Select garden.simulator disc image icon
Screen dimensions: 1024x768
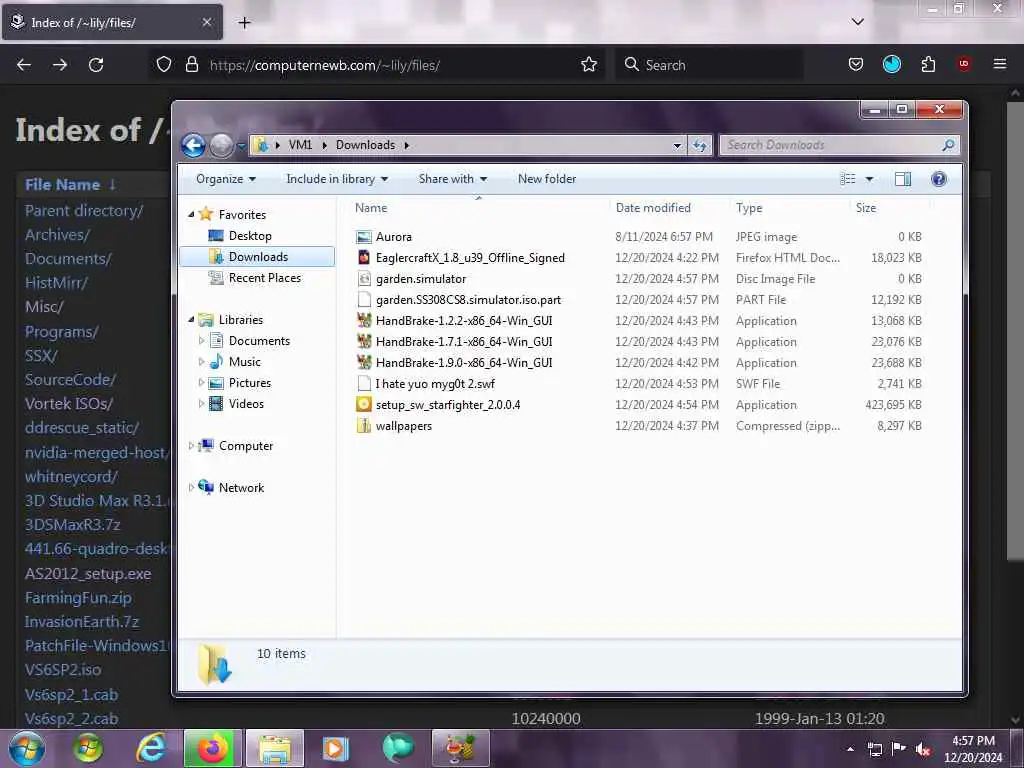364,279
